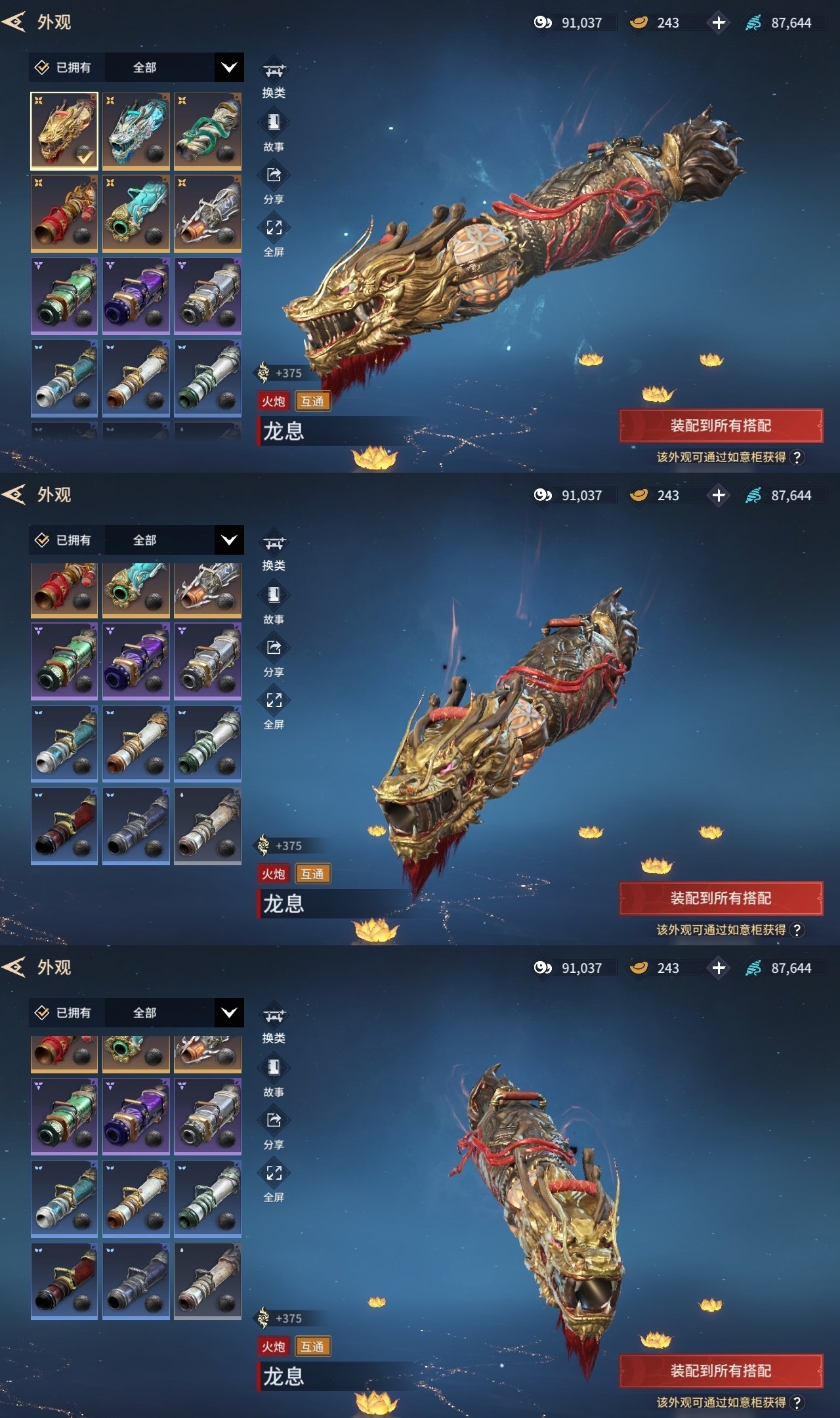Toggle 已拥有 owned filter in top screenshot
Image resolution: width=840 pixels, height=1418 pixels.
pyautogui.click(x=64, y=68)
